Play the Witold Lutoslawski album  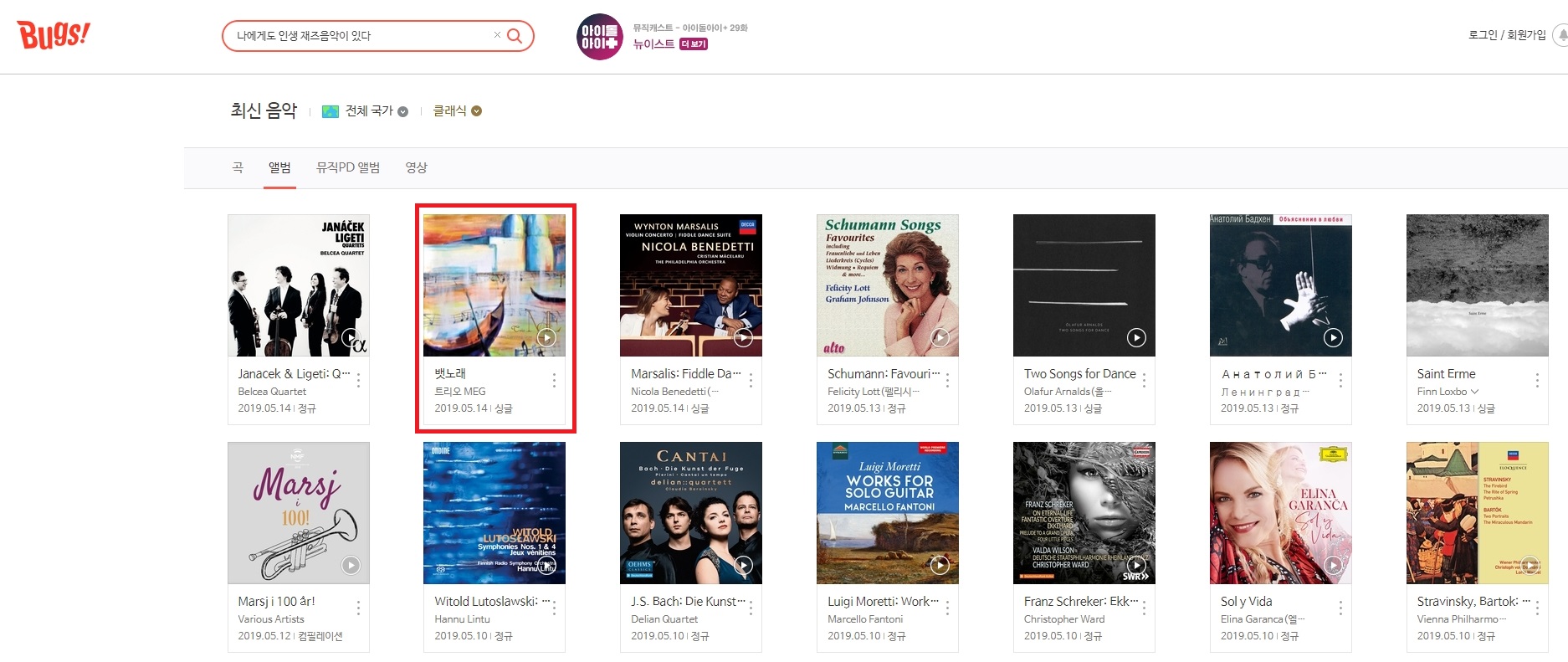(x=546, y=566)
